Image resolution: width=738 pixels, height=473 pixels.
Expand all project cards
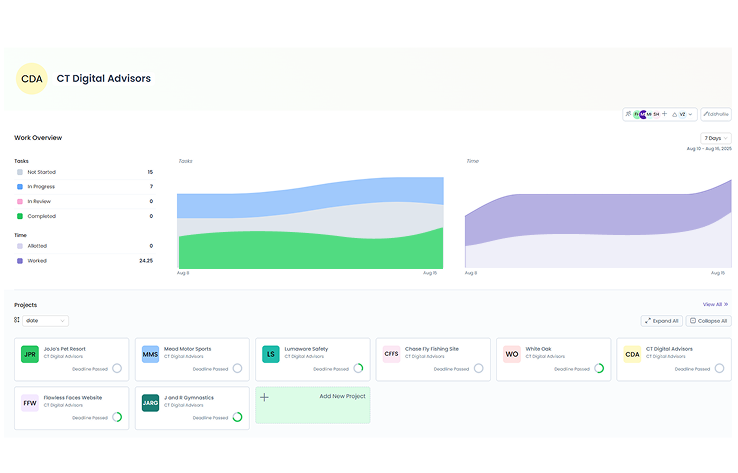coord(661,321)
